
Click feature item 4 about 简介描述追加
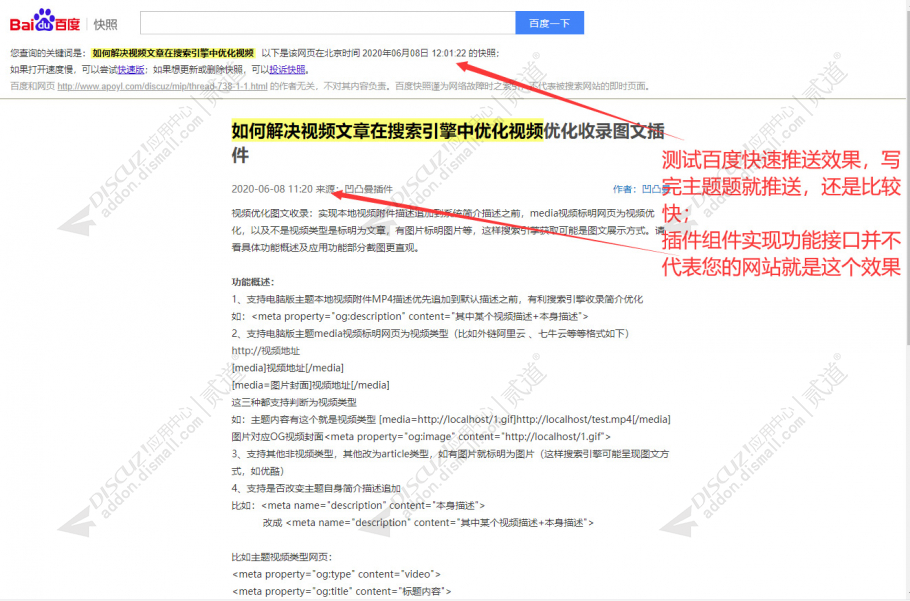point(316,488)
